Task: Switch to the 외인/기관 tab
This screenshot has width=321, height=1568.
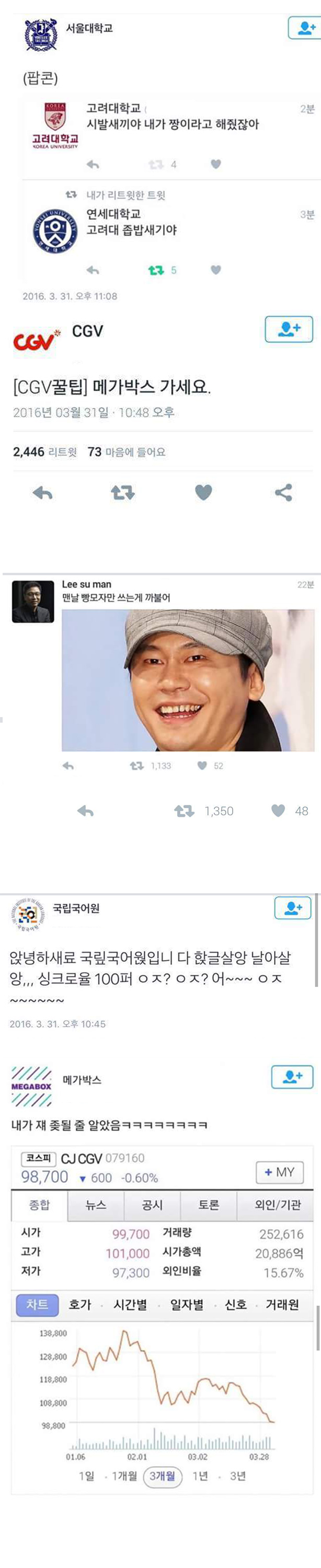Action: tap(278, 1205)
